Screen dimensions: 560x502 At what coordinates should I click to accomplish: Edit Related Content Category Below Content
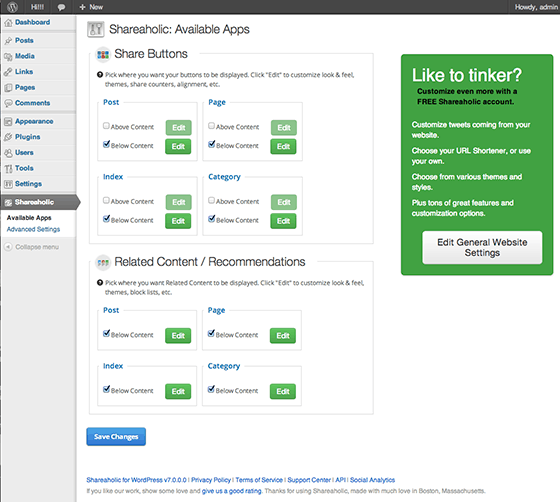click(x=283, y=391)
